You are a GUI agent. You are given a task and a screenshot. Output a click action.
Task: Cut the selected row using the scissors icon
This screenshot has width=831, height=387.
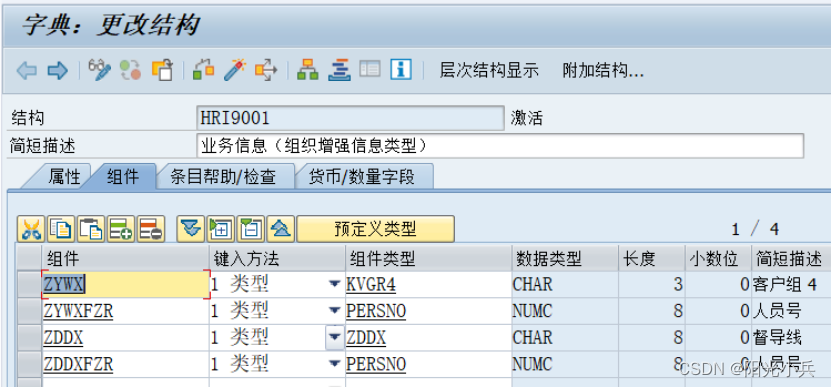(x=31, y=229)
